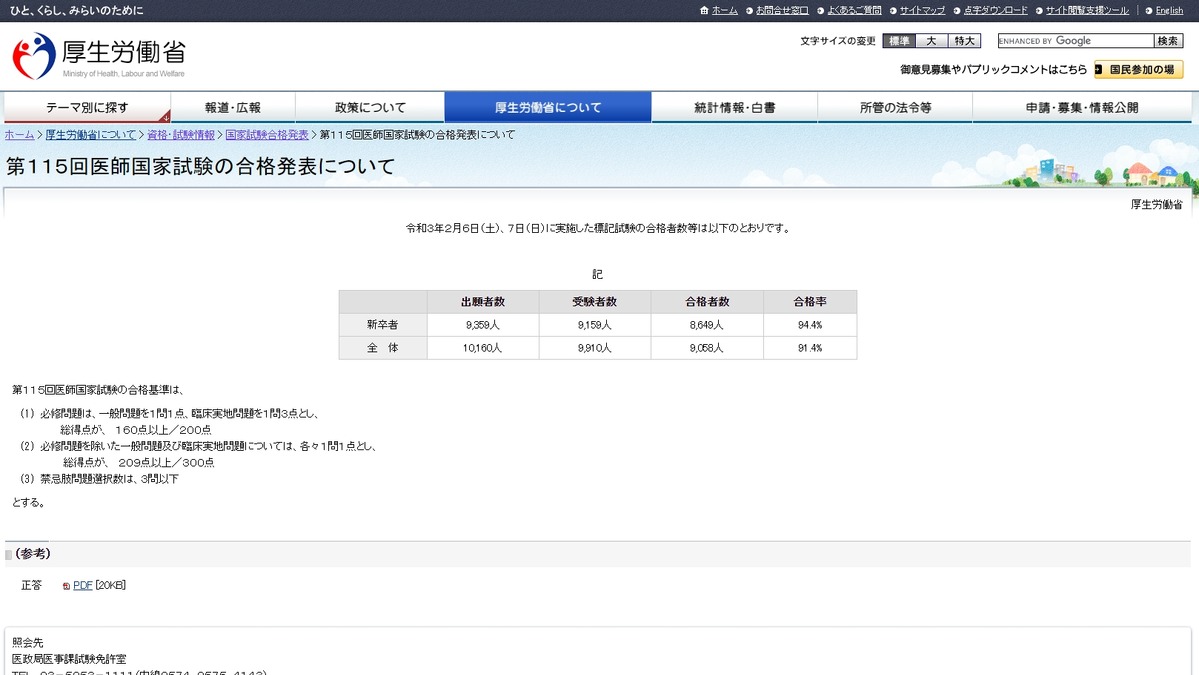Set text size to 特大
The width and height of the screenshot is (1199, 675).
[964, 41]
